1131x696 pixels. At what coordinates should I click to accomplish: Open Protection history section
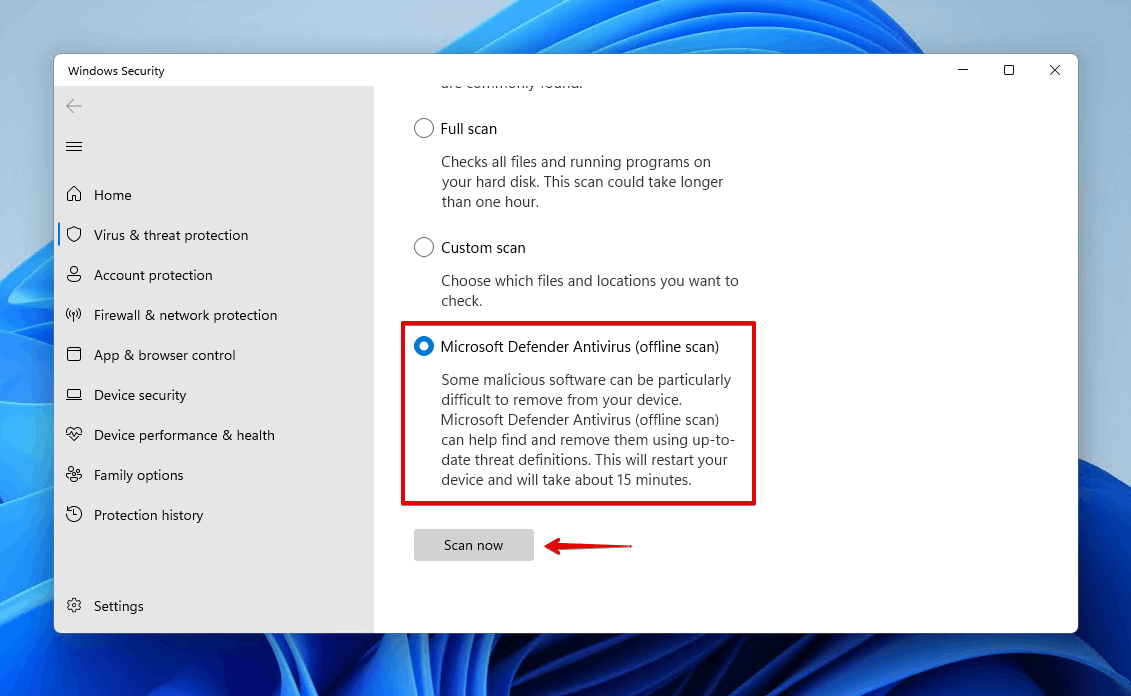point(214,515)
